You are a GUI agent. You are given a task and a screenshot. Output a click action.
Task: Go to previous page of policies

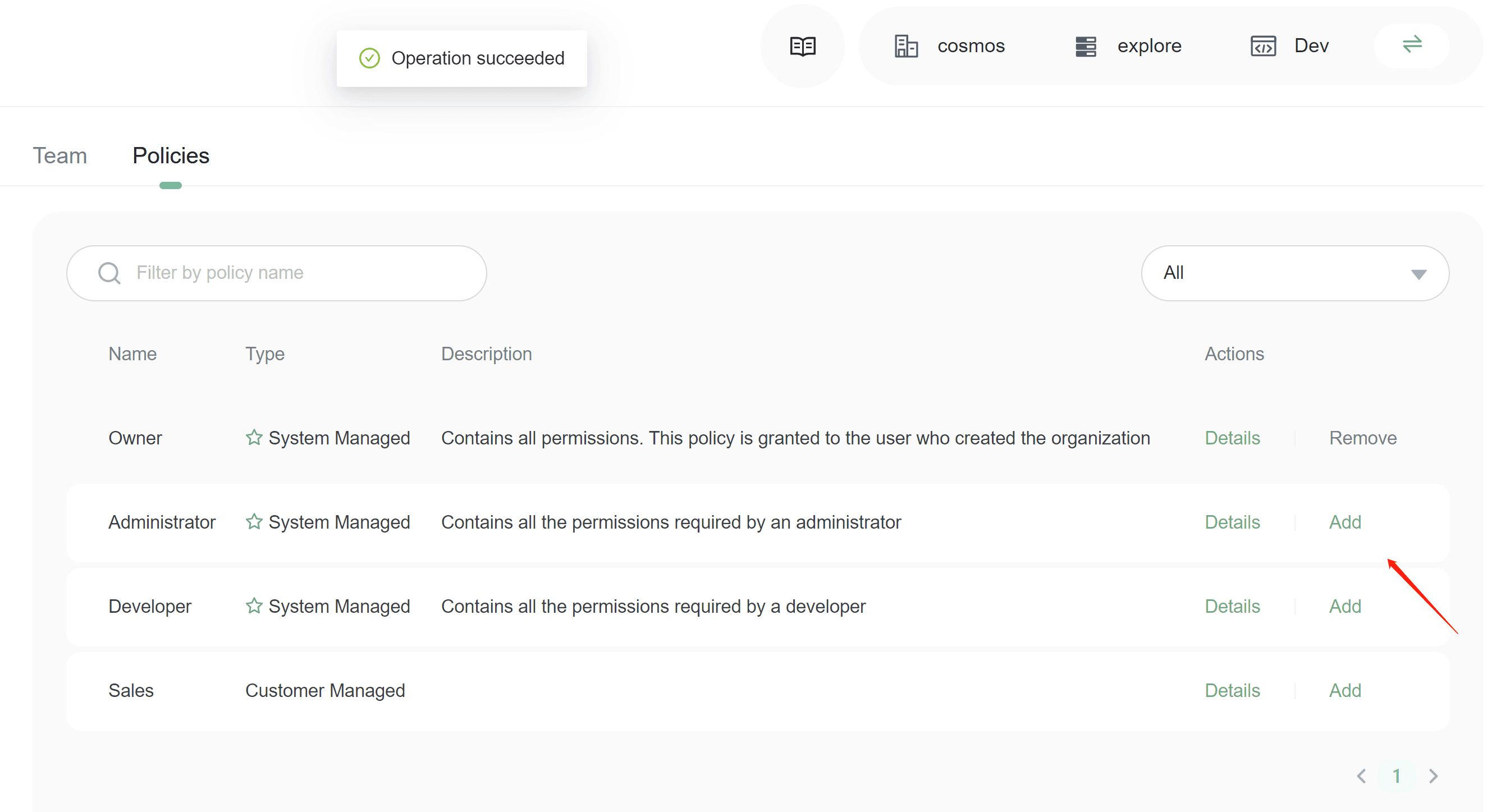(x=1361, y=776)
